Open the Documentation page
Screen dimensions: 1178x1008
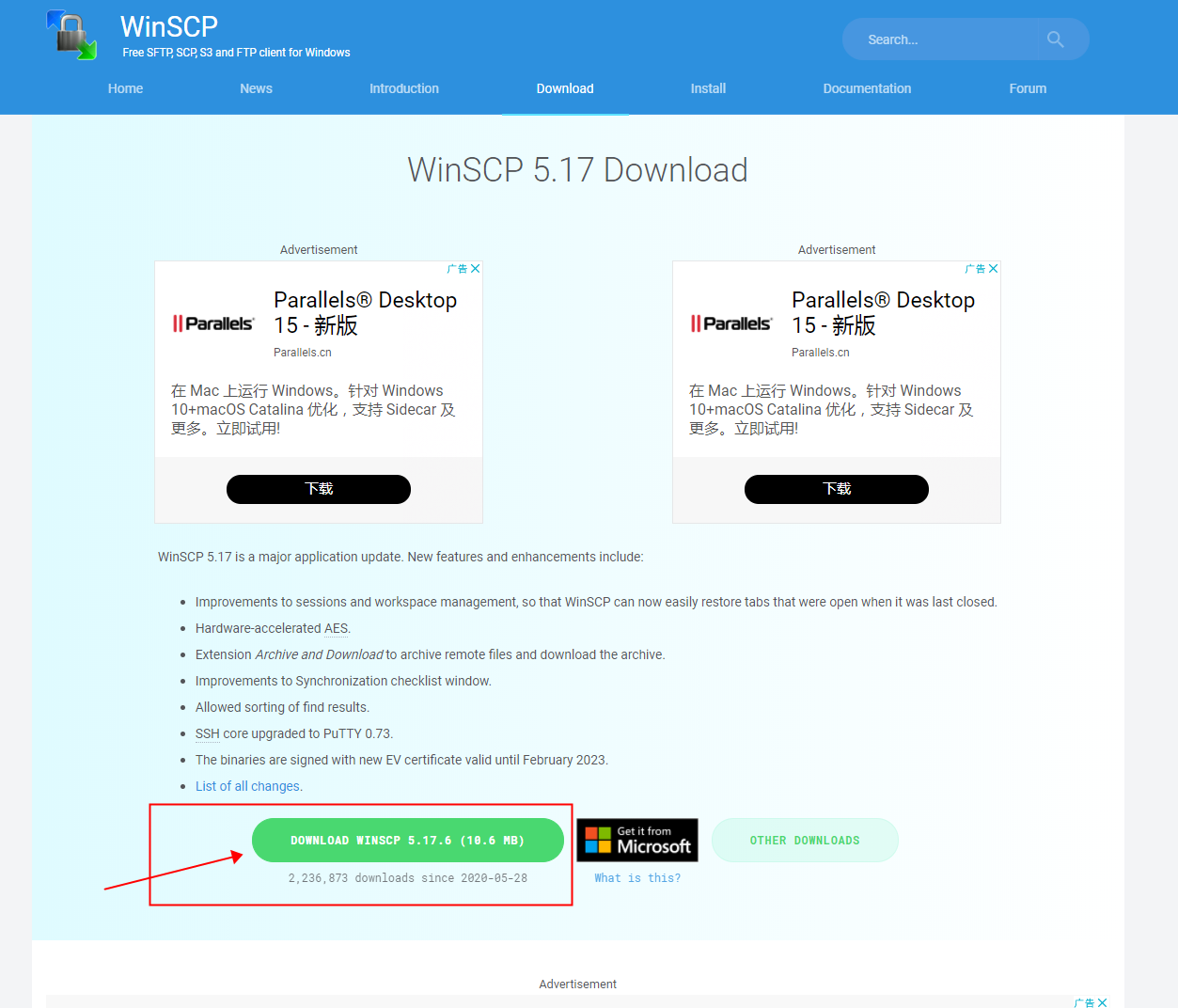(867, 88)
